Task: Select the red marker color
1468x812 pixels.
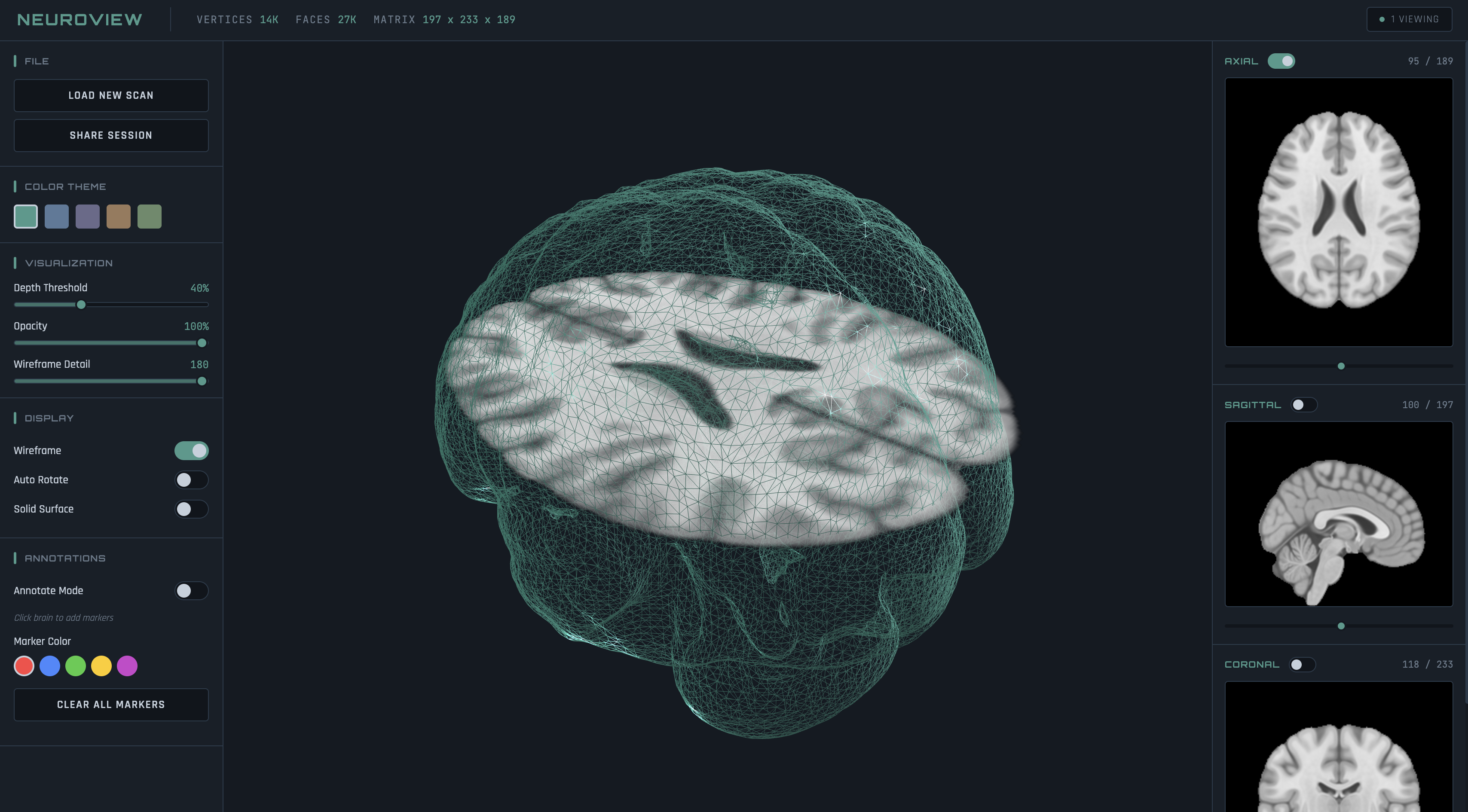Action: [x=24, y=665]
